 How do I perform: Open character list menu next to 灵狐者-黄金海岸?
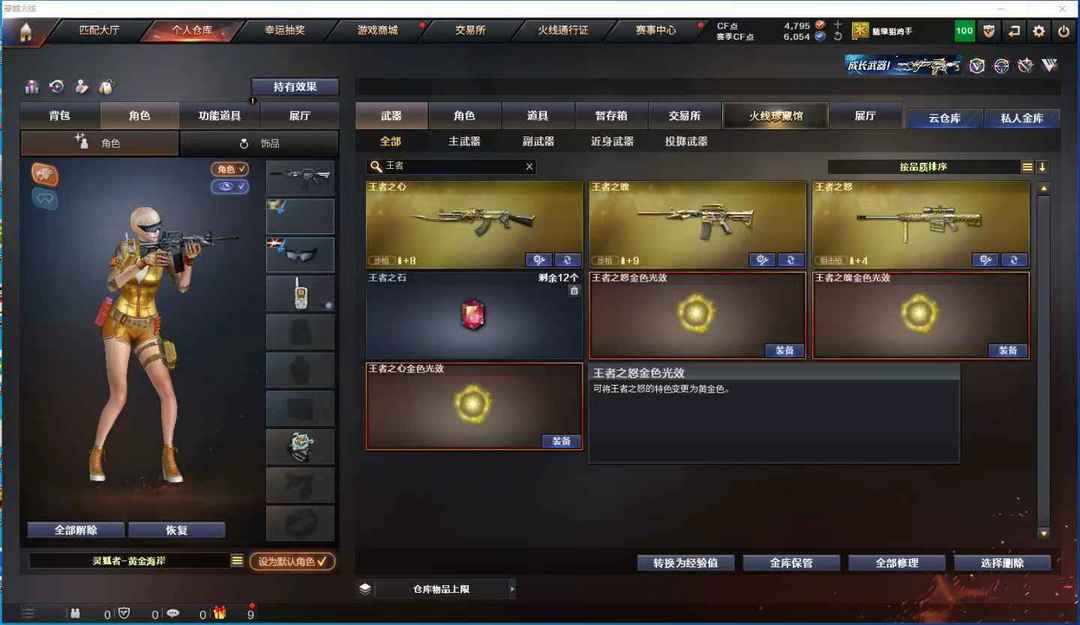[x=237, y=561]
